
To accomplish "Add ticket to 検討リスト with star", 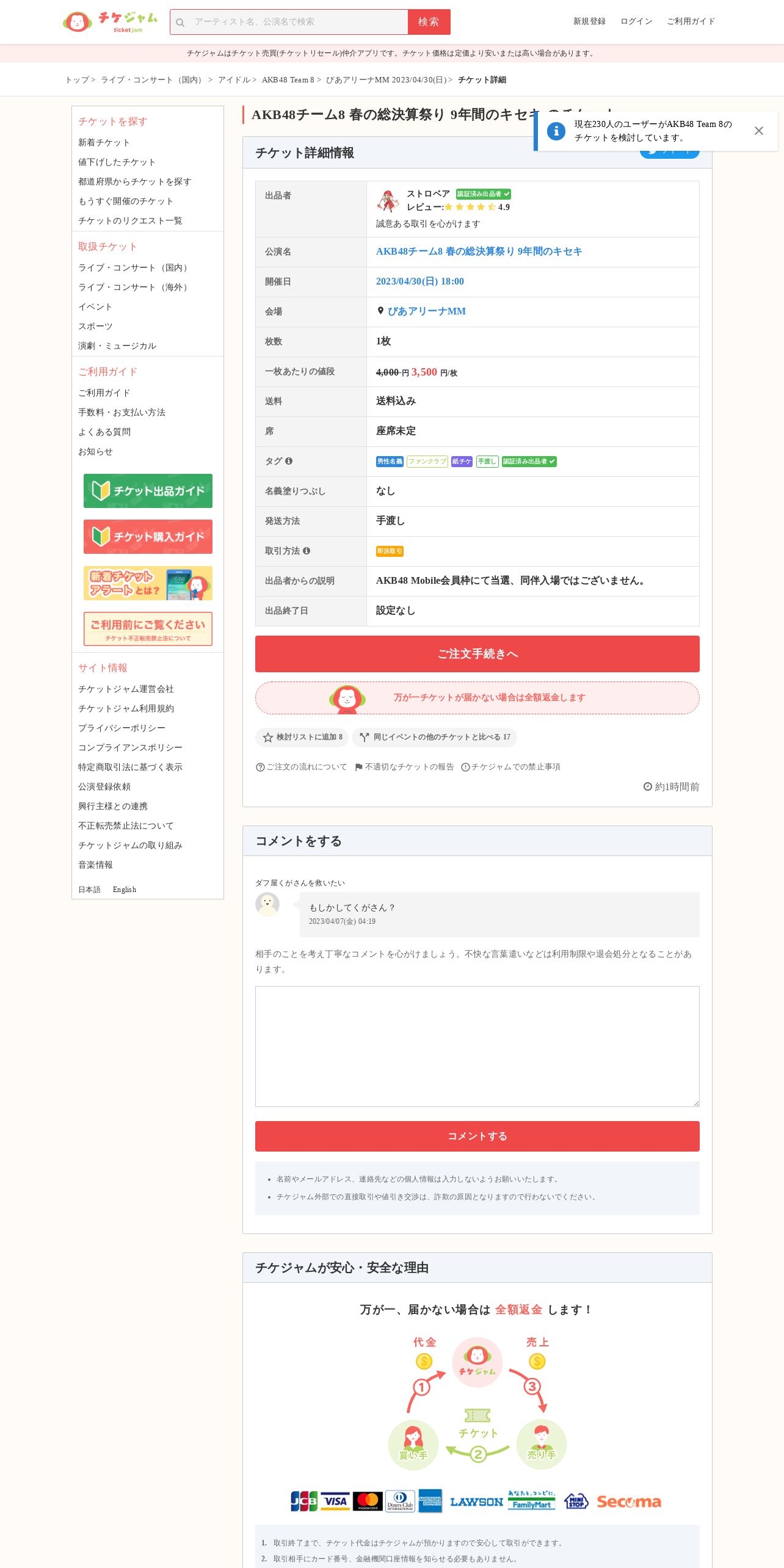I will (302, 737).
